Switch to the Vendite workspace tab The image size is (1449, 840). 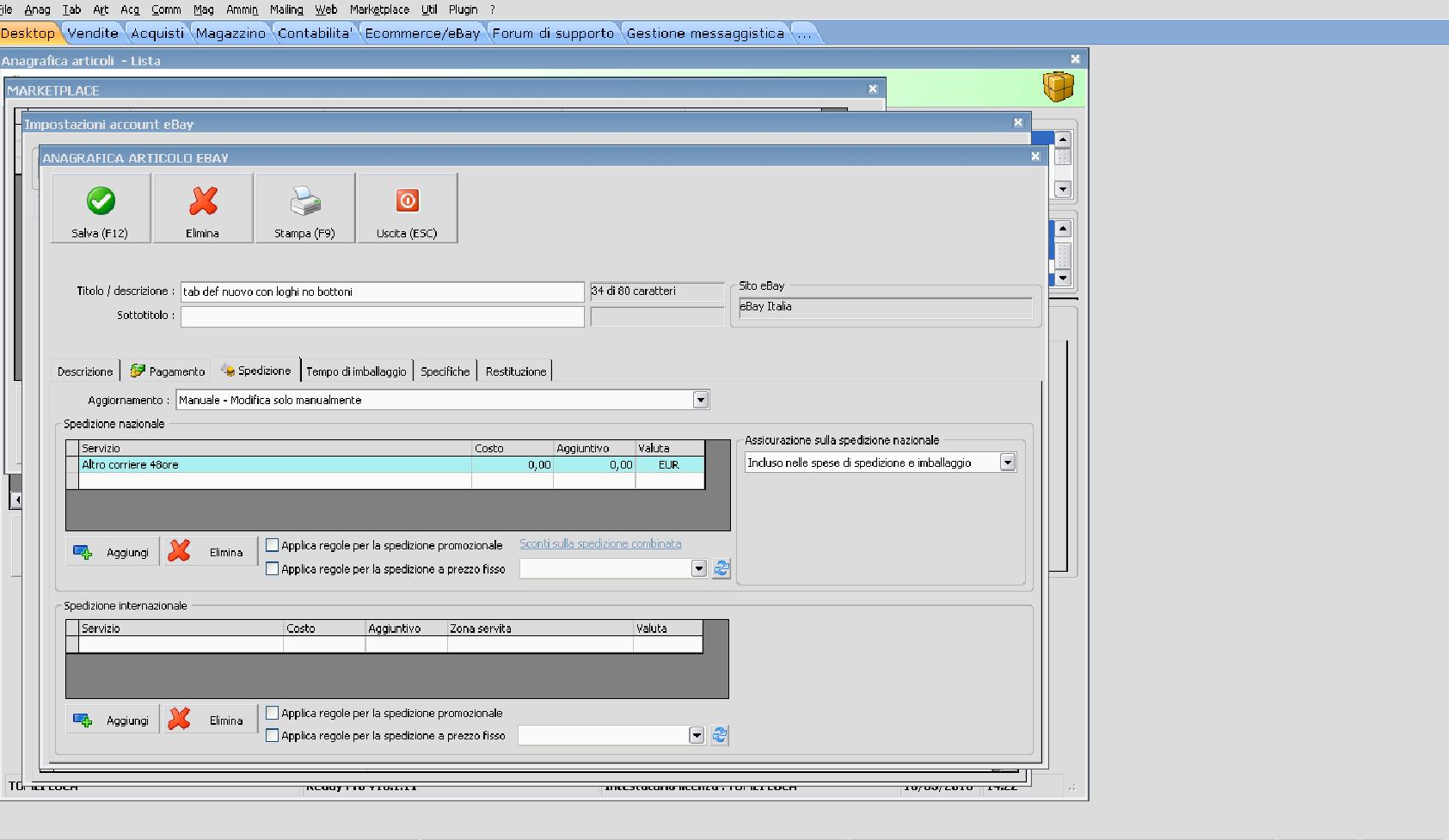point(93,34)
